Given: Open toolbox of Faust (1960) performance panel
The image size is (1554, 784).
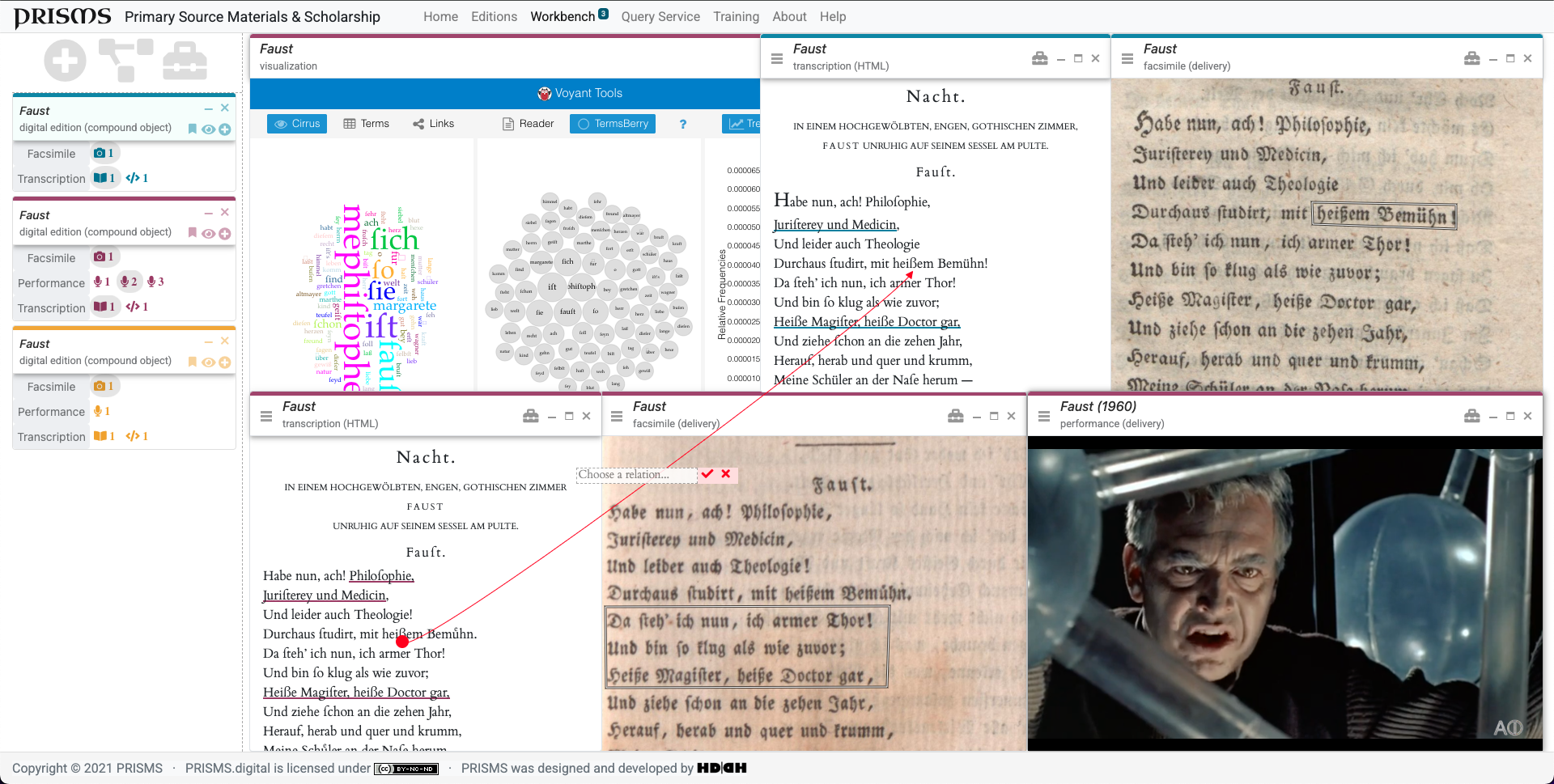Looking at the screenshot, I should (x=1472, y=416).
